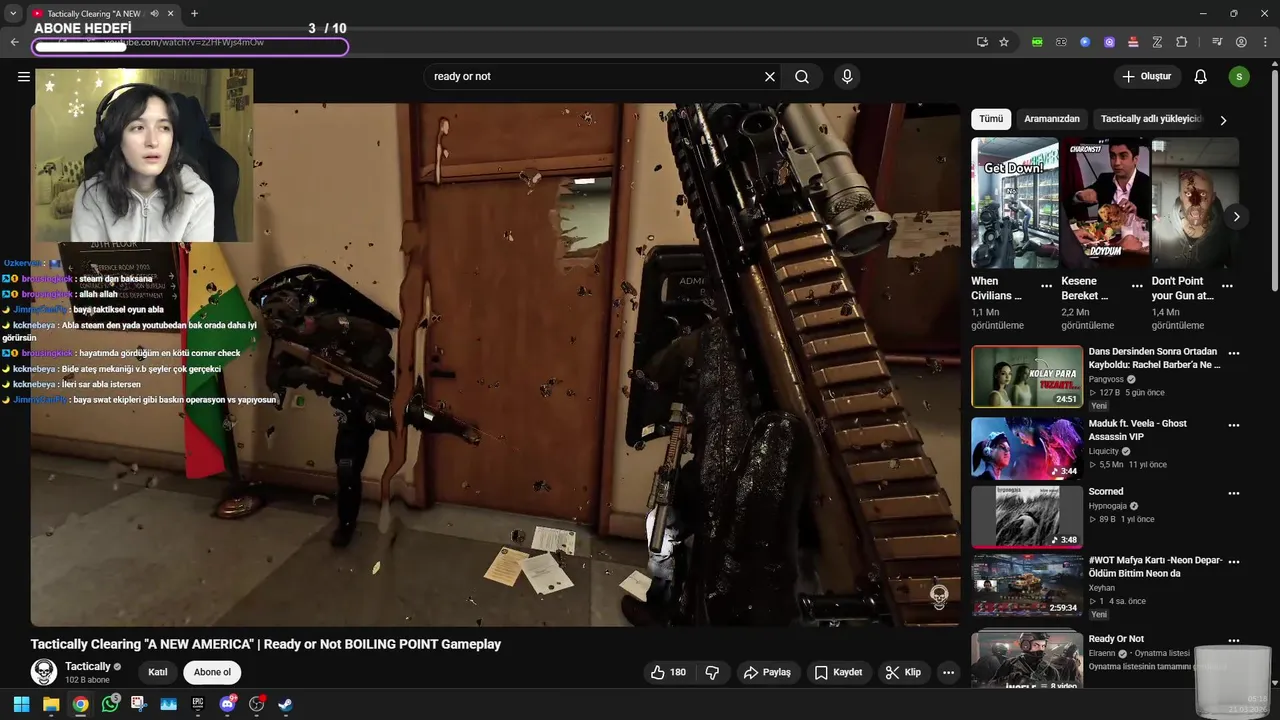This screenshot has height=720, width=1280.
Task: Select the Tactically adlı yükleyici chip
Action: coord(1151,119)
